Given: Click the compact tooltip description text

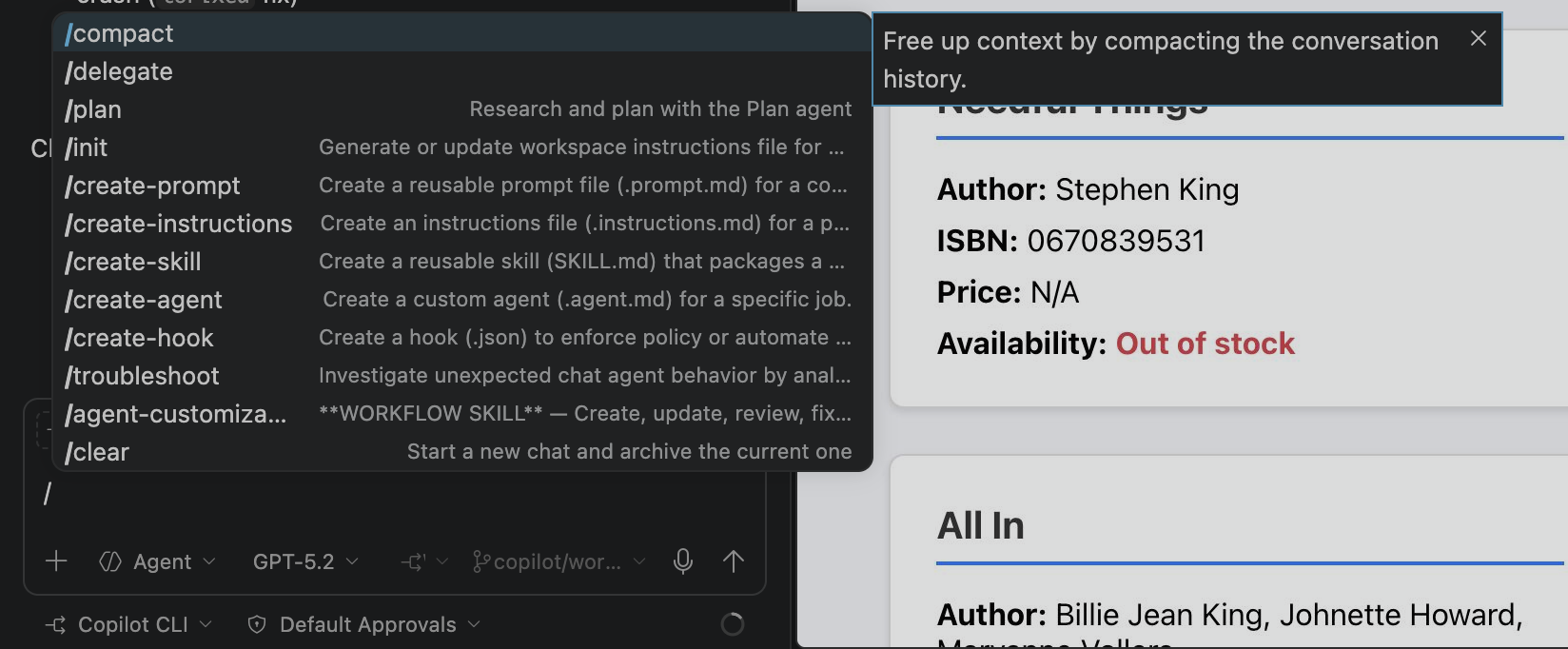Looking at the screenshot, I should click(x=1161, y=60).
